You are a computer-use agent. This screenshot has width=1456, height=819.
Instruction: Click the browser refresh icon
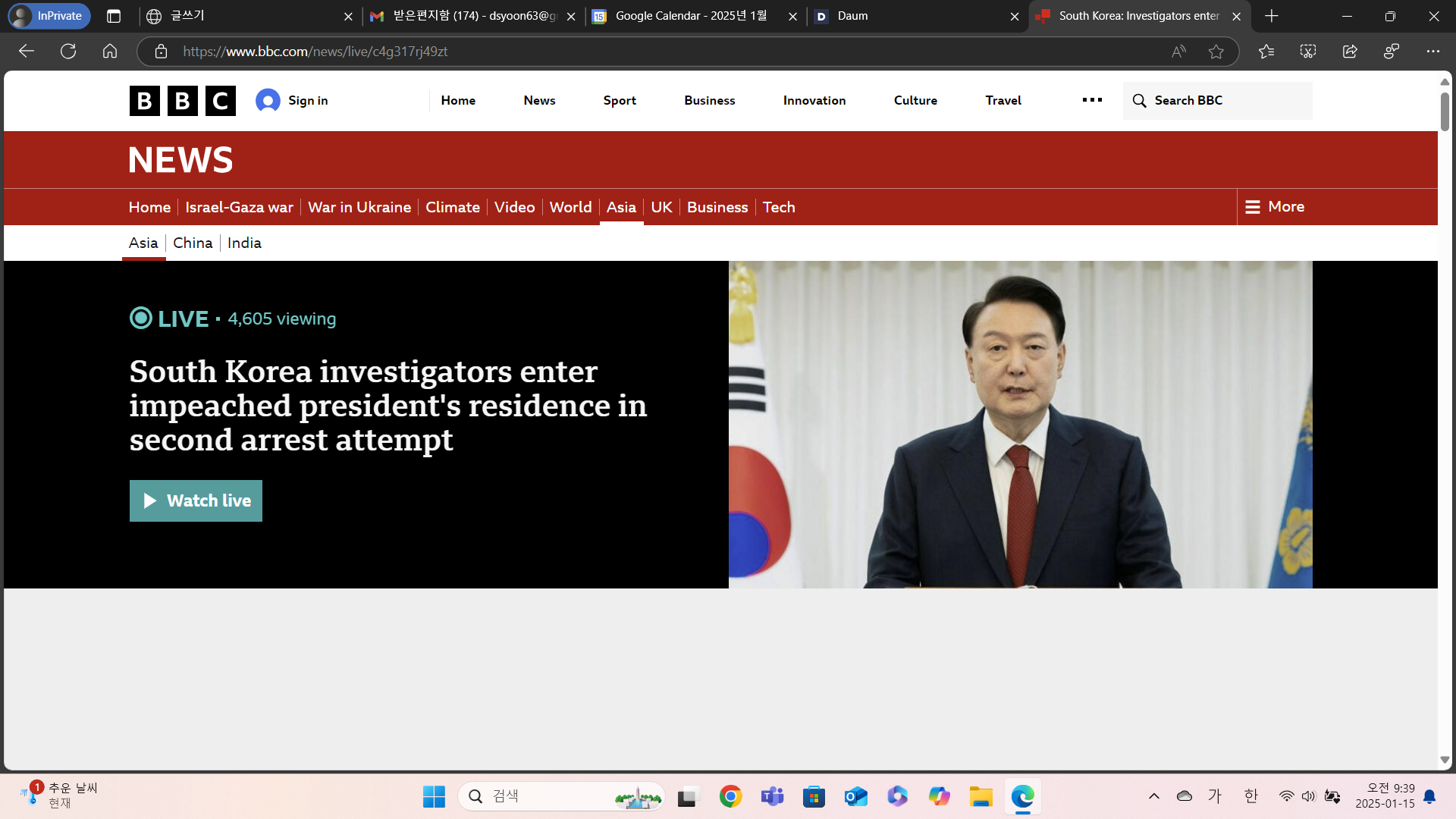coord(68,52)
